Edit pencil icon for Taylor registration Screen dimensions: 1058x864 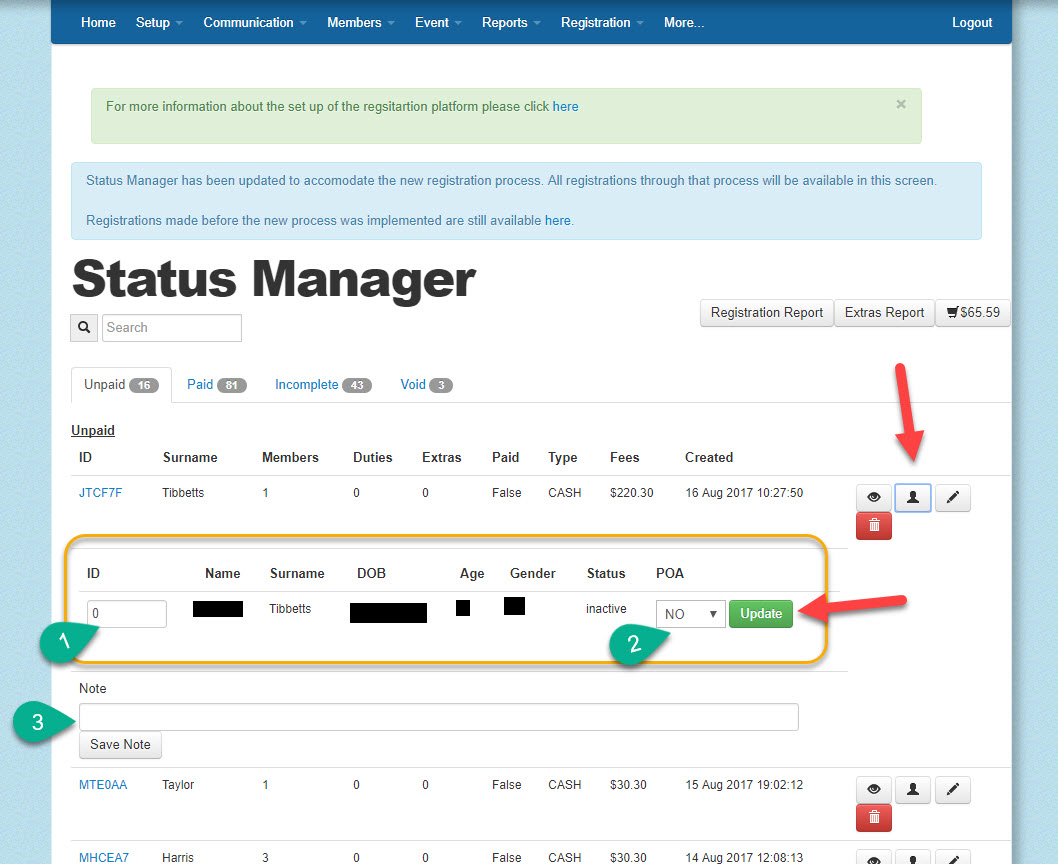(x=952, y=789)
